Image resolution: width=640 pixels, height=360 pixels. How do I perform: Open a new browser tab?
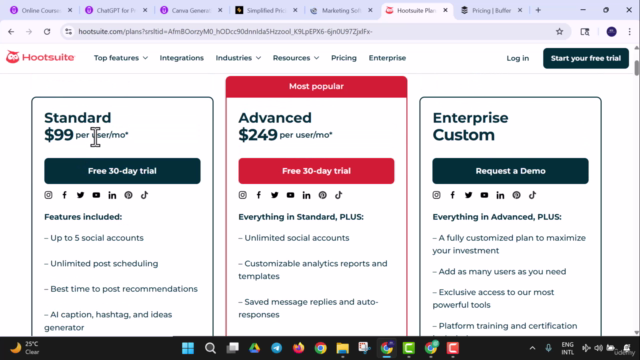tap(538, 10)
